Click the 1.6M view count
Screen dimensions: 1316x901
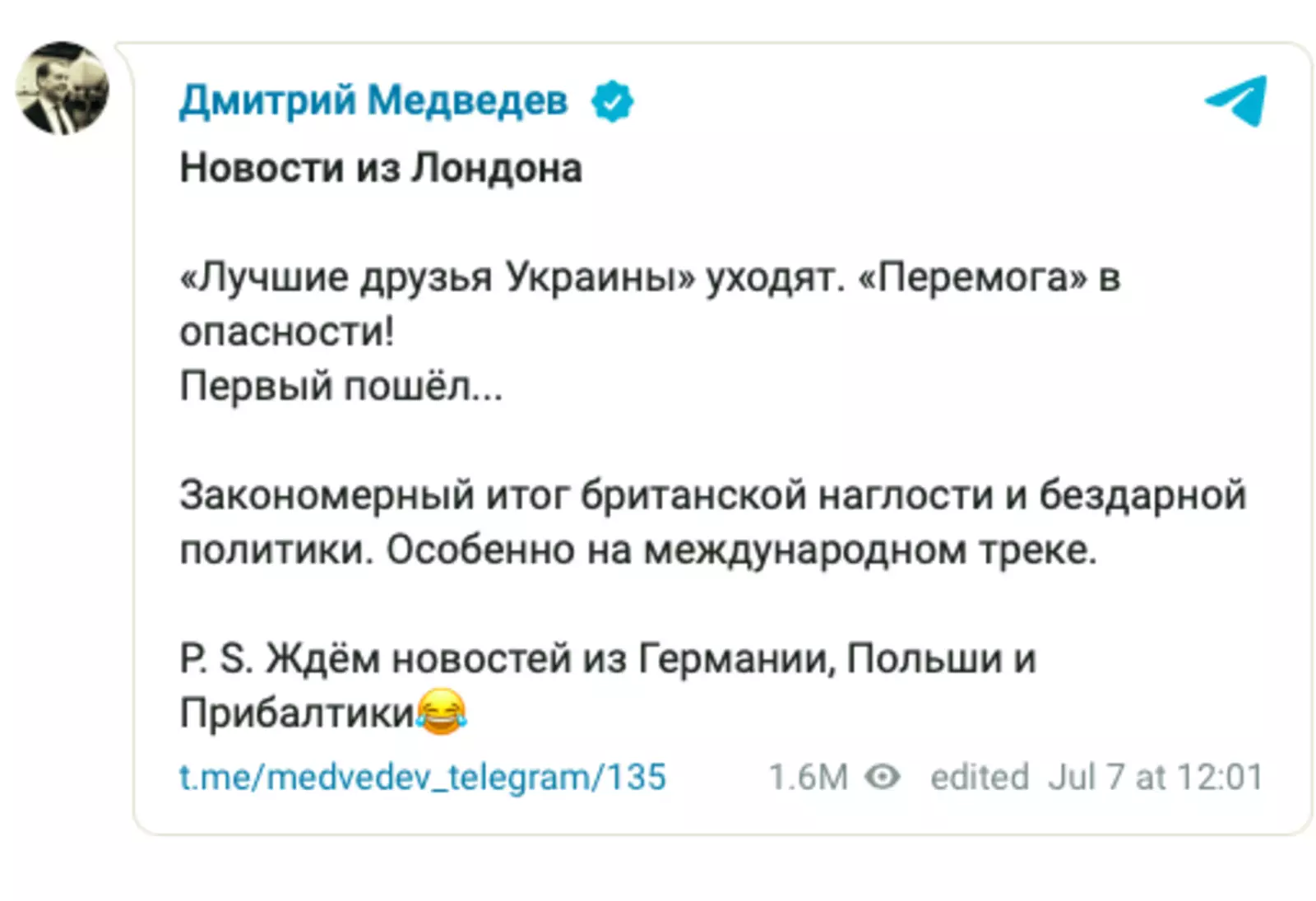(x=808, y=777)
